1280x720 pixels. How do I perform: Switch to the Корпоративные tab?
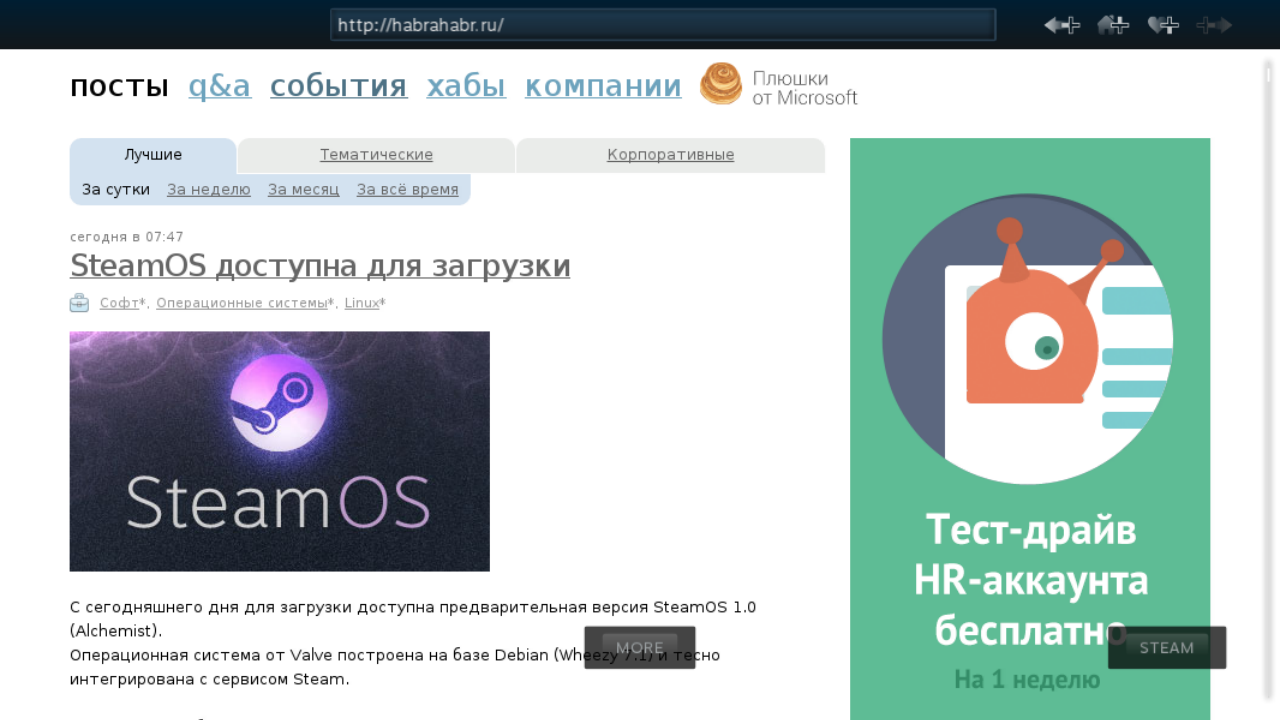[671, 155]
